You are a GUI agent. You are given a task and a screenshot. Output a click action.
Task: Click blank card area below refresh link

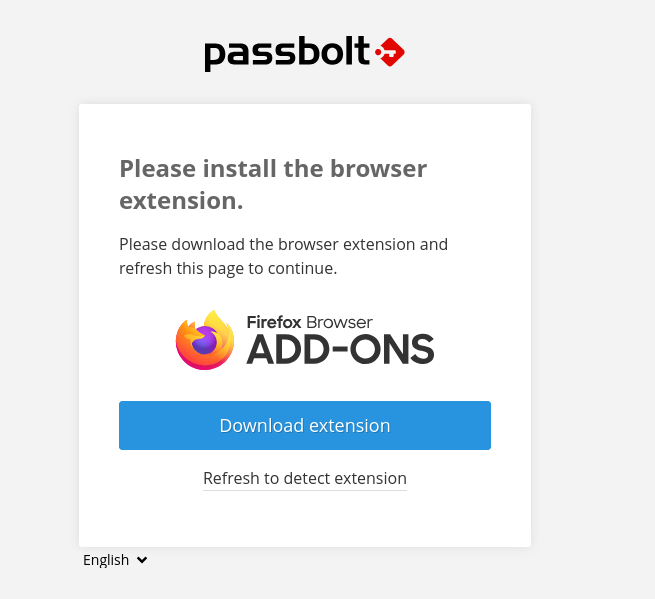(x=305, y=520)
